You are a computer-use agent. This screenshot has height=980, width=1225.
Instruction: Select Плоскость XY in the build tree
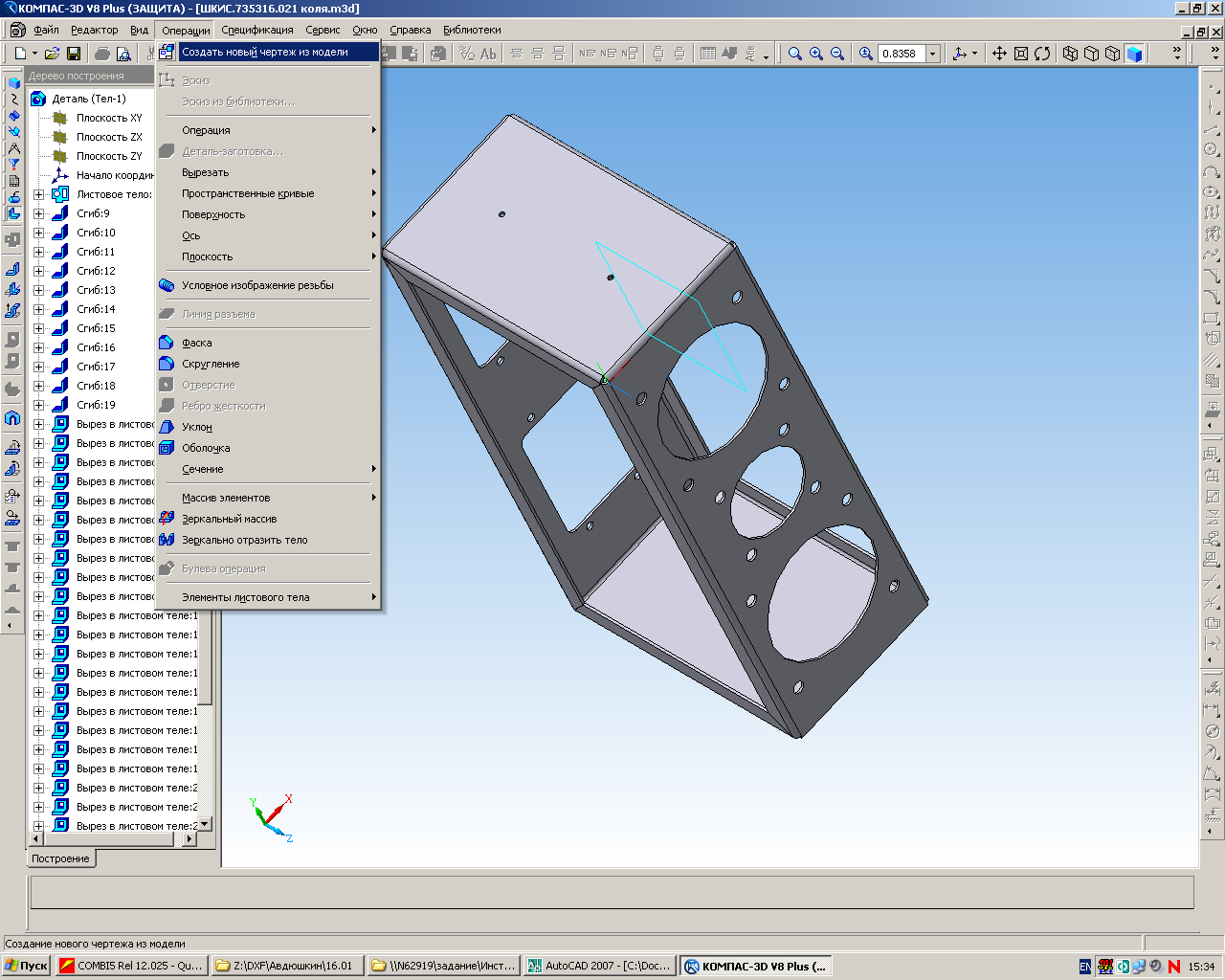click(x=108, y=118)
